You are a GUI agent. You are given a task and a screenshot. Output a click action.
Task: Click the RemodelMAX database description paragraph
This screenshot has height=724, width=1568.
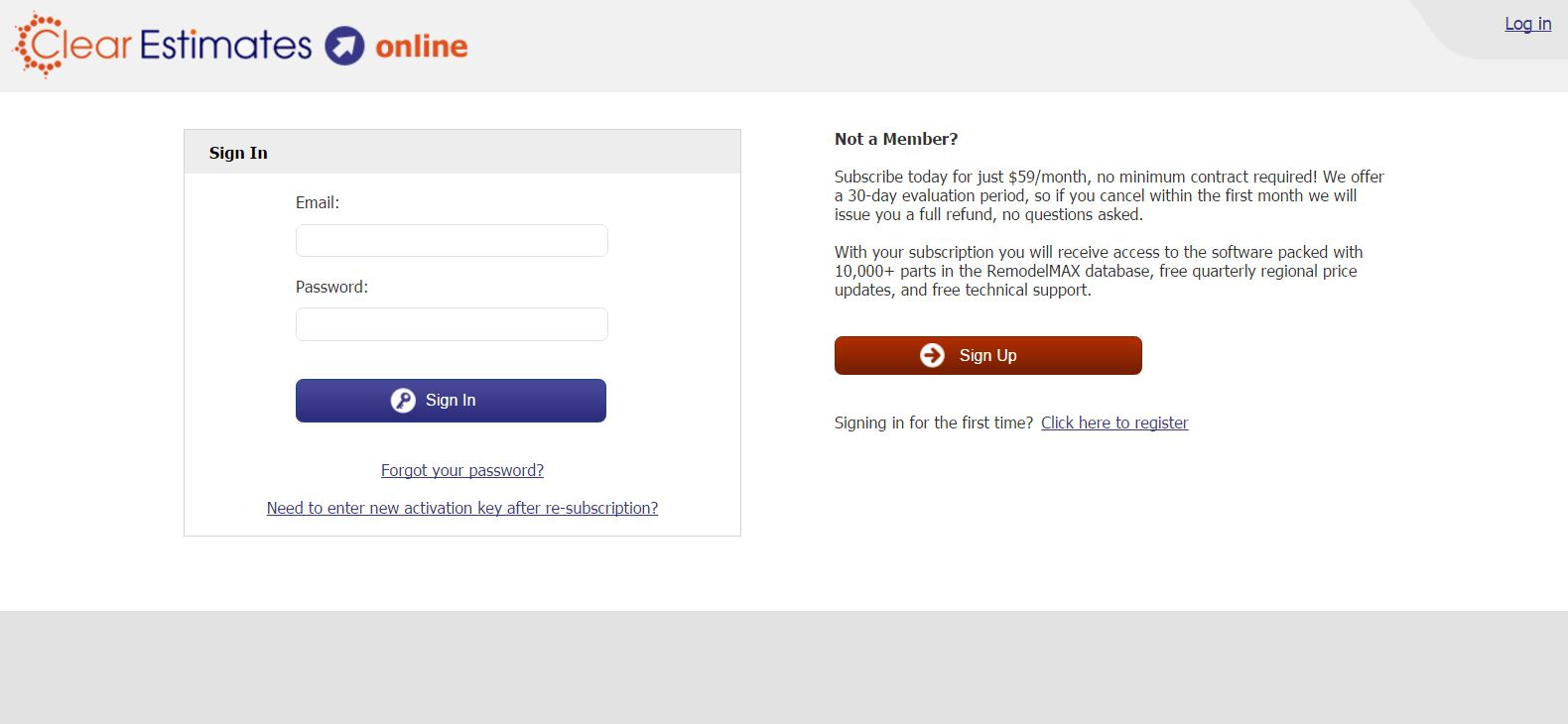1098,271
